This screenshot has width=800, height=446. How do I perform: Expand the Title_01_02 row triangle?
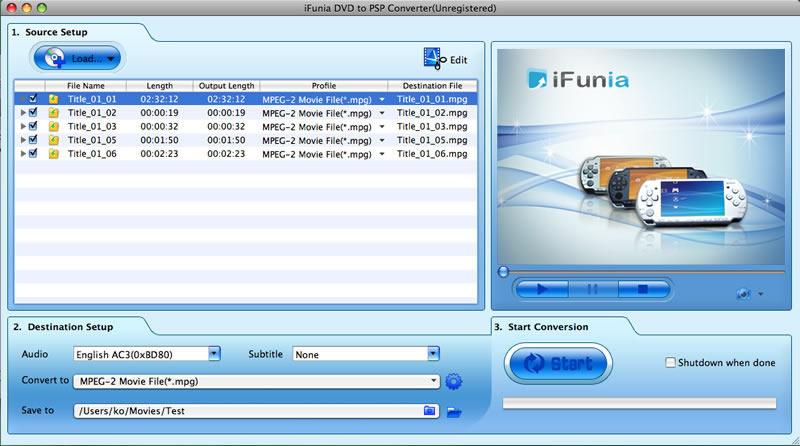[x=23, y=113]
